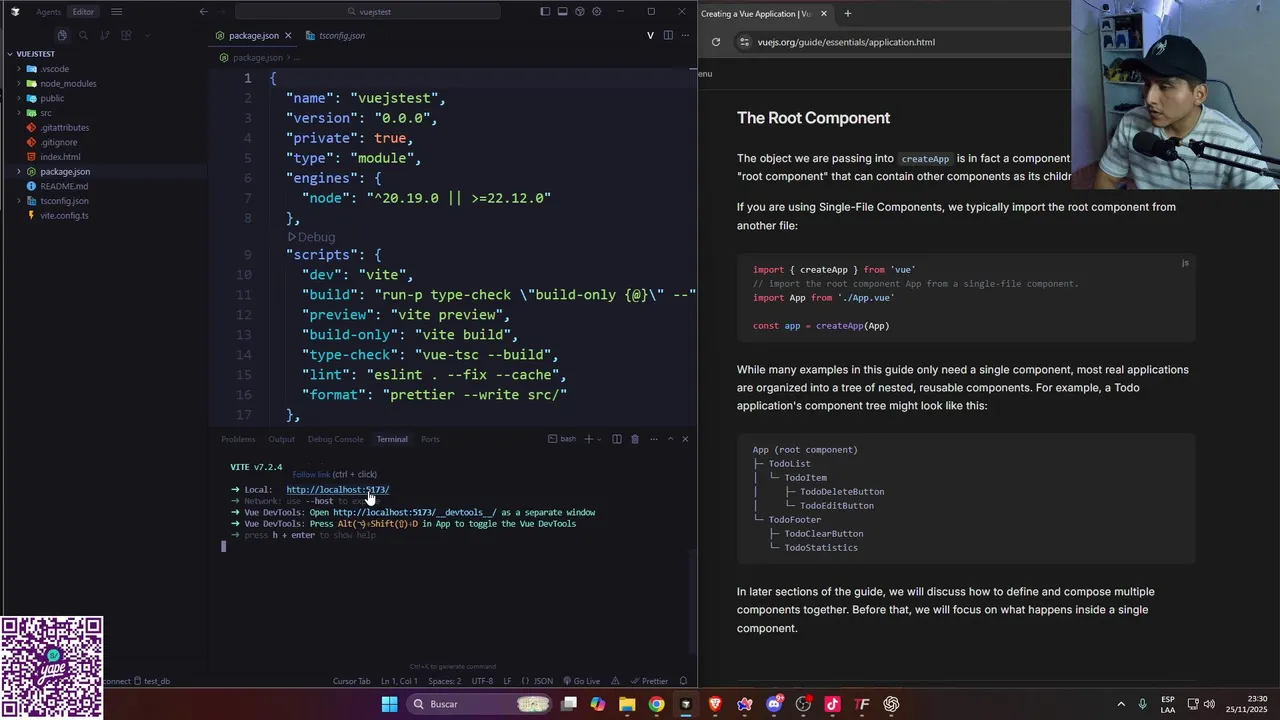This screenshot has width=1280, height=720.
Task: Click the taskbar Buscar search box
Action: [x=480, y=704]
